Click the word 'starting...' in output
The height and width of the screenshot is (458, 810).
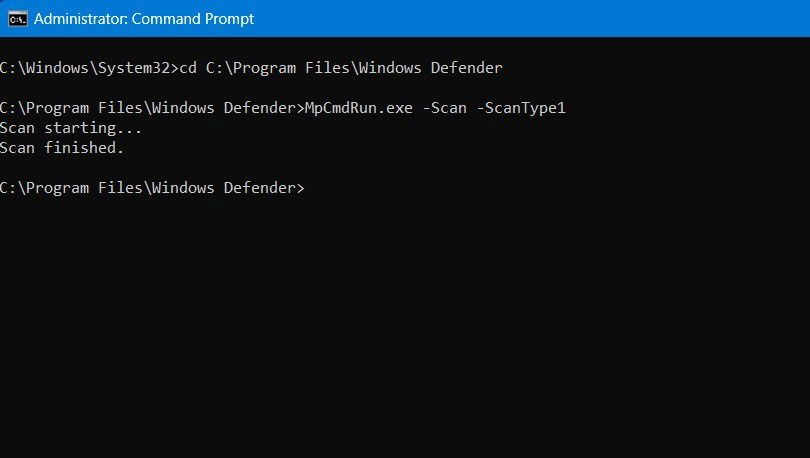pyautogui.click(x=93, y=128)
